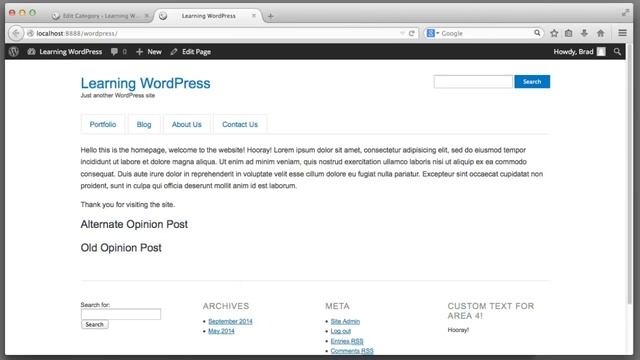
Task: Close the Learning WordPress tab
Action: coord(253,16)
